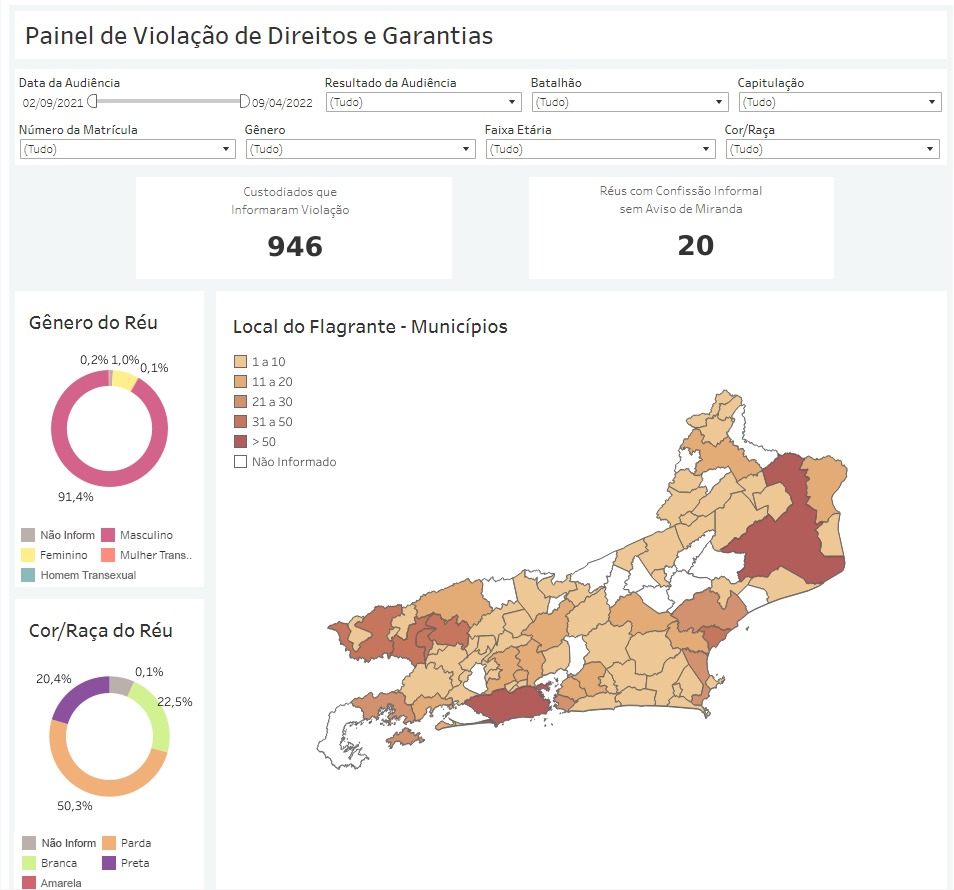Select the Masculino legend color swatch
This screenshot has width=954, height=890.
coord(106,536)
